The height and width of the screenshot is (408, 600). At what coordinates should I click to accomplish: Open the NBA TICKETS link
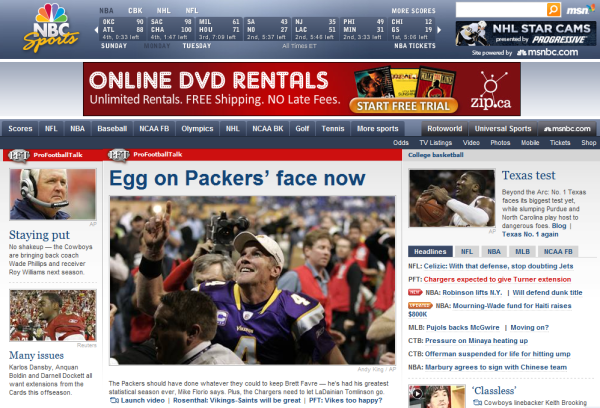tap(415, 46)
